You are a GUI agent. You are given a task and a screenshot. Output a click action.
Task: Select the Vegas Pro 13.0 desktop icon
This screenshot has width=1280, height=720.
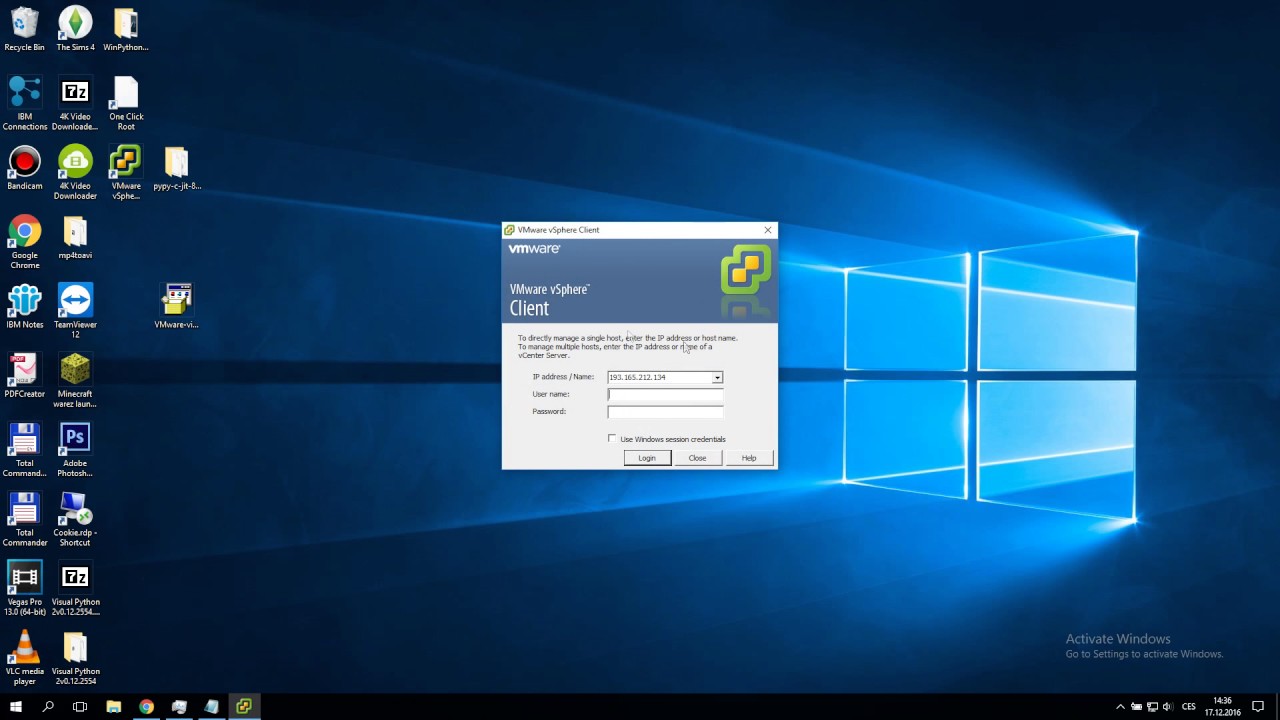24,588
